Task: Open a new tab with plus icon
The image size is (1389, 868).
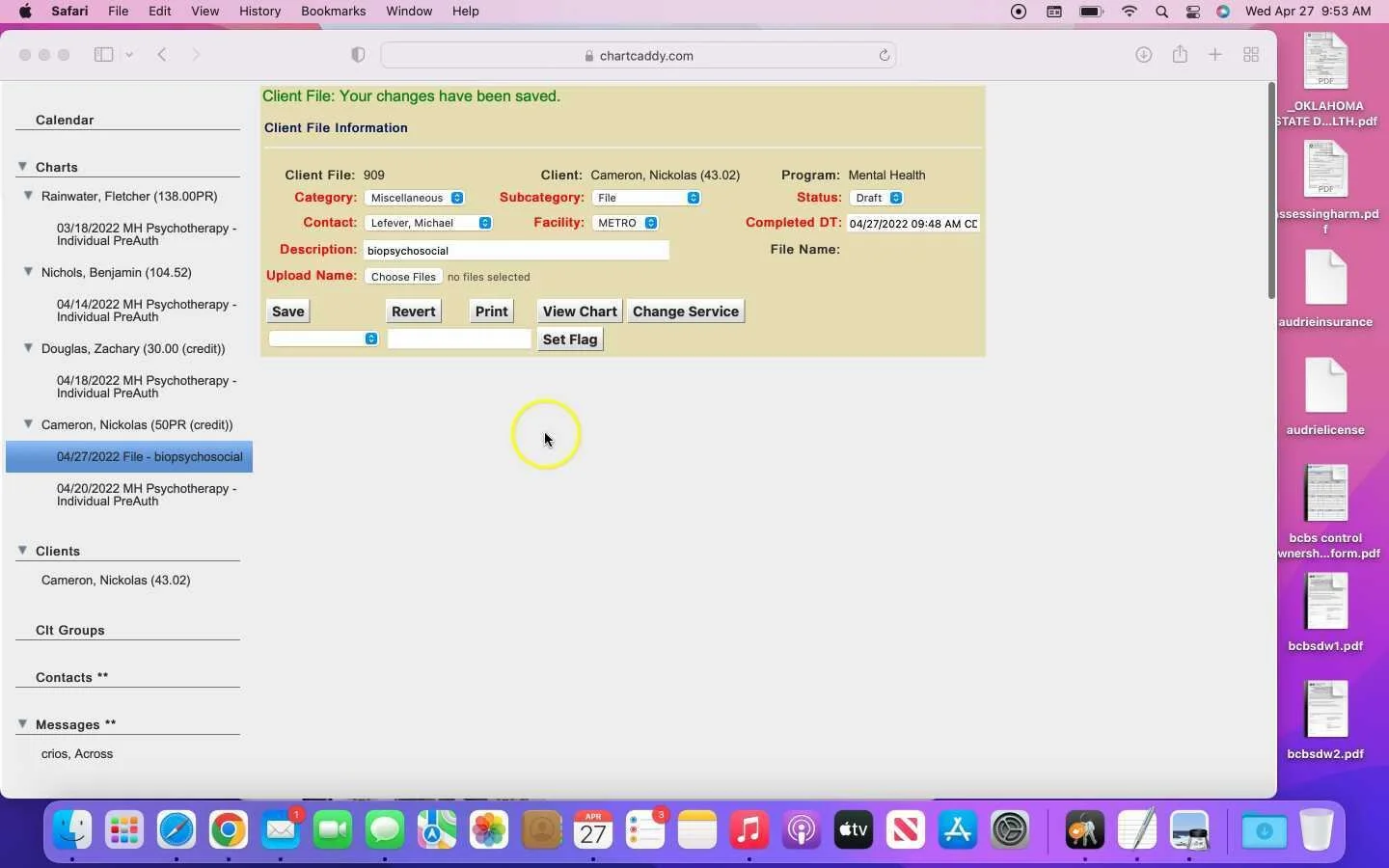Action: point(1215,55)
